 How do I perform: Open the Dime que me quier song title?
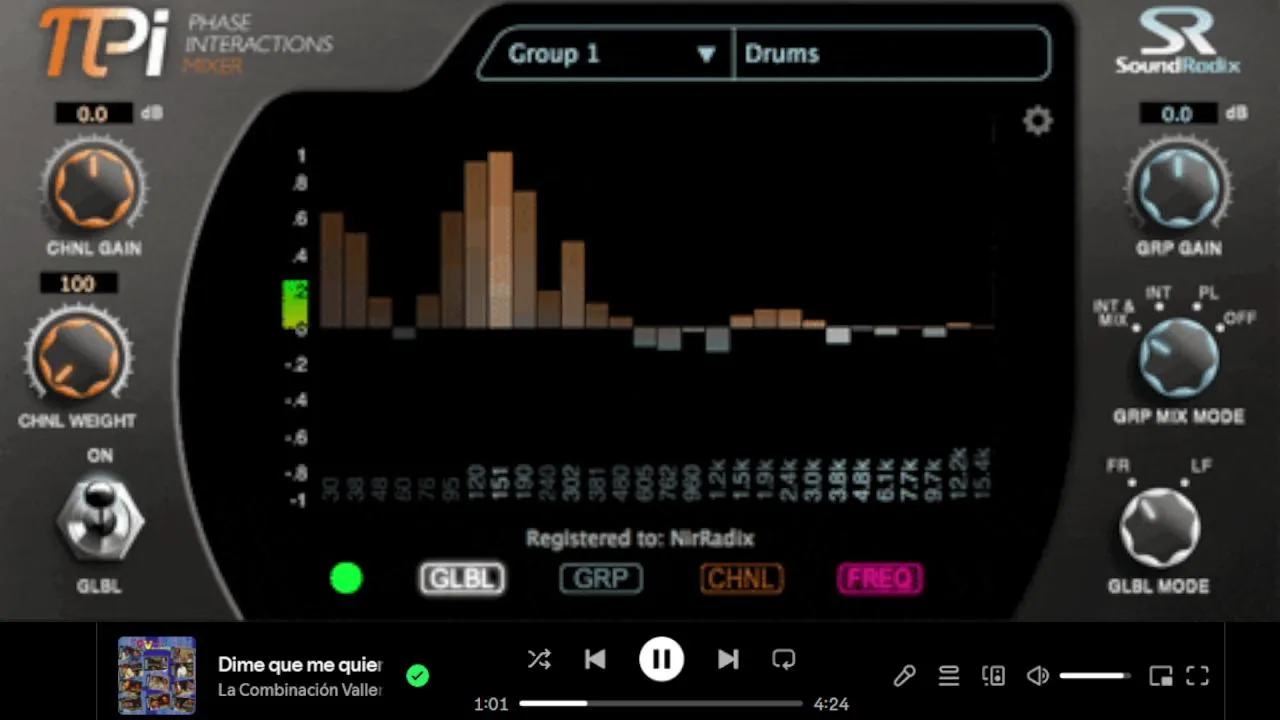300,665
